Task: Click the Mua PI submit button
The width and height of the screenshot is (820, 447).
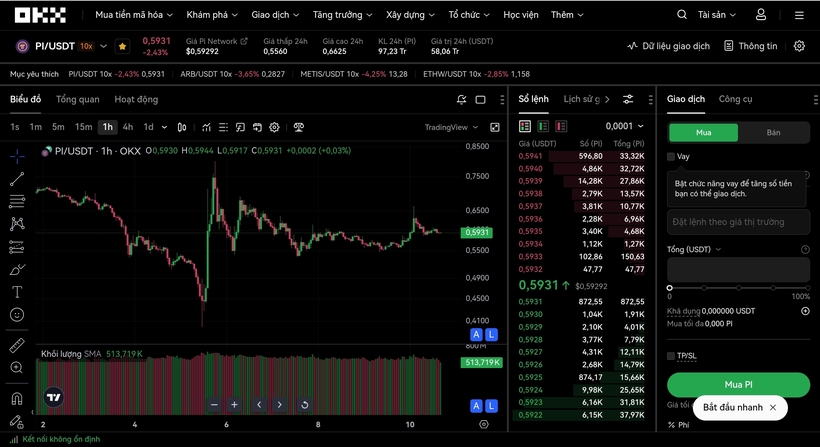Action: pos(738,385)
